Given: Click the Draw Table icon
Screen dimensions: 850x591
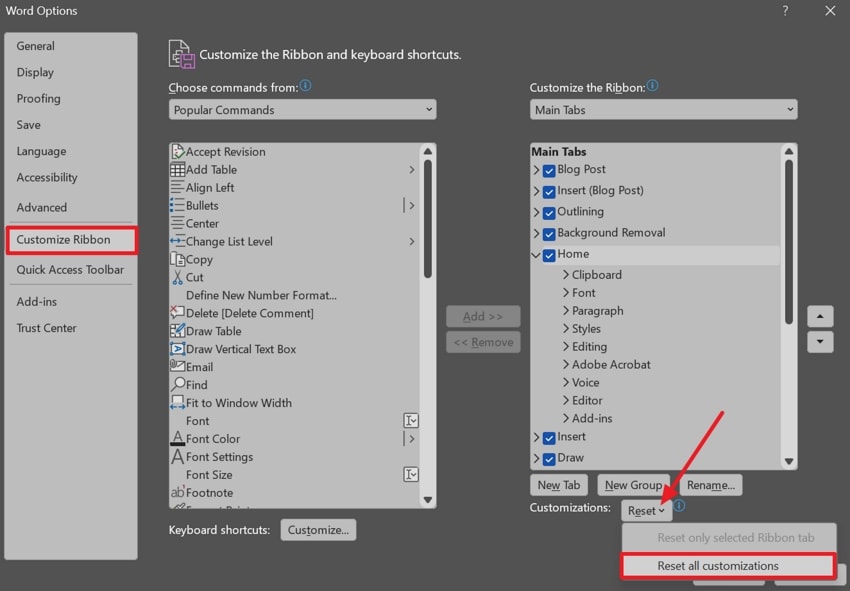Looking at the screenshot, I should (177, 331).
